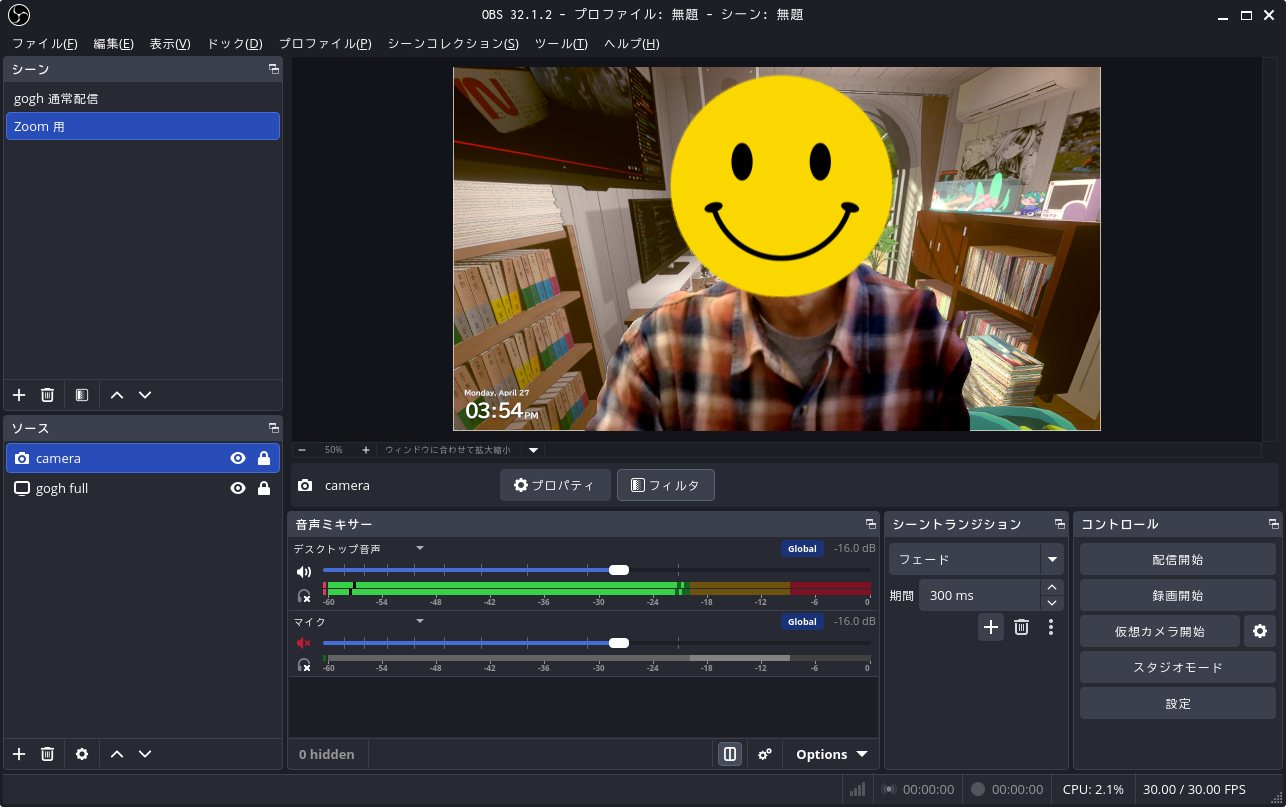Open the audio mixer Options dropdown
The height and width of the screenshot is (807, 1286).
[831, 754]
